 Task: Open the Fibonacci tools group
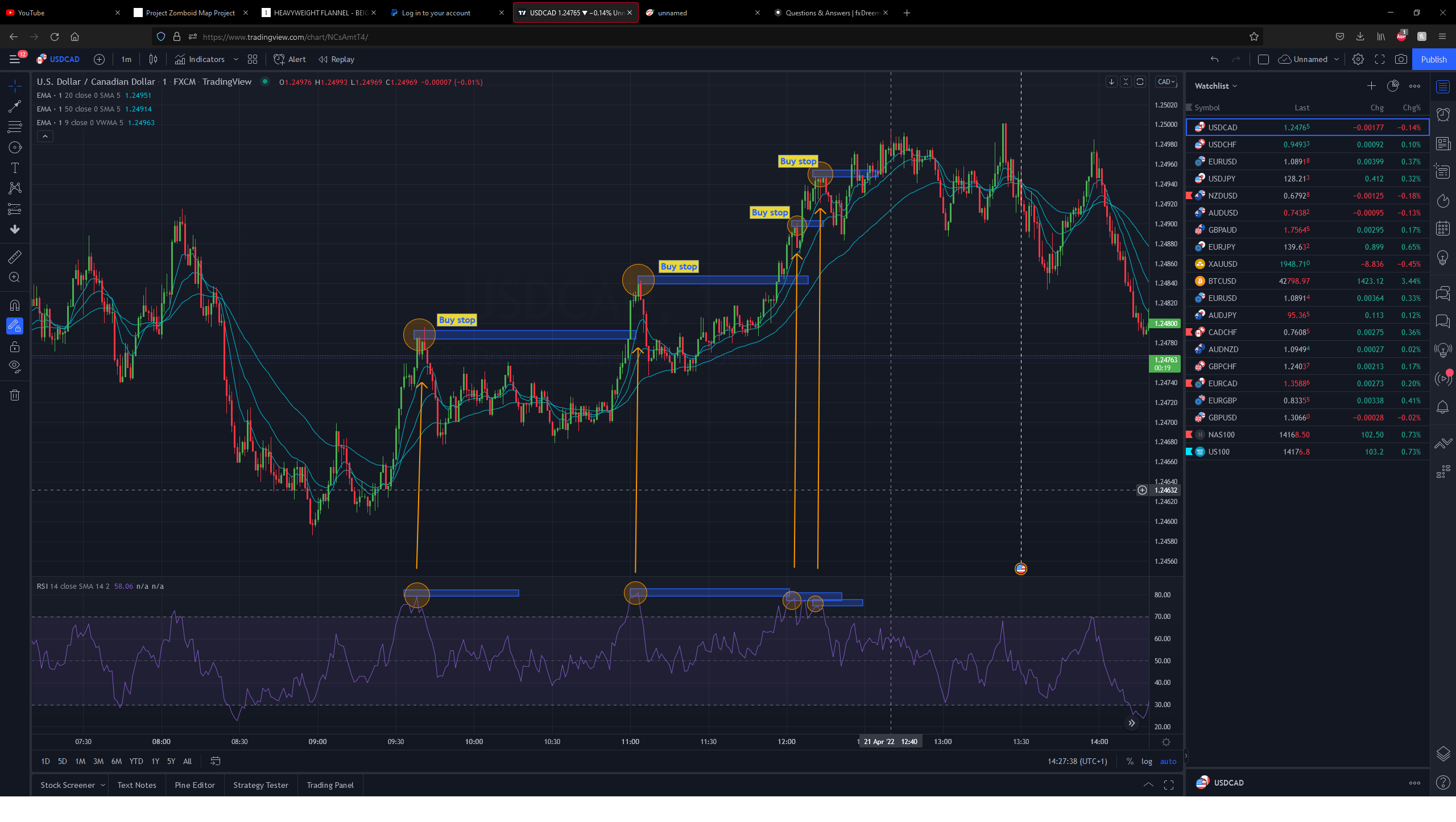[15, 126]
